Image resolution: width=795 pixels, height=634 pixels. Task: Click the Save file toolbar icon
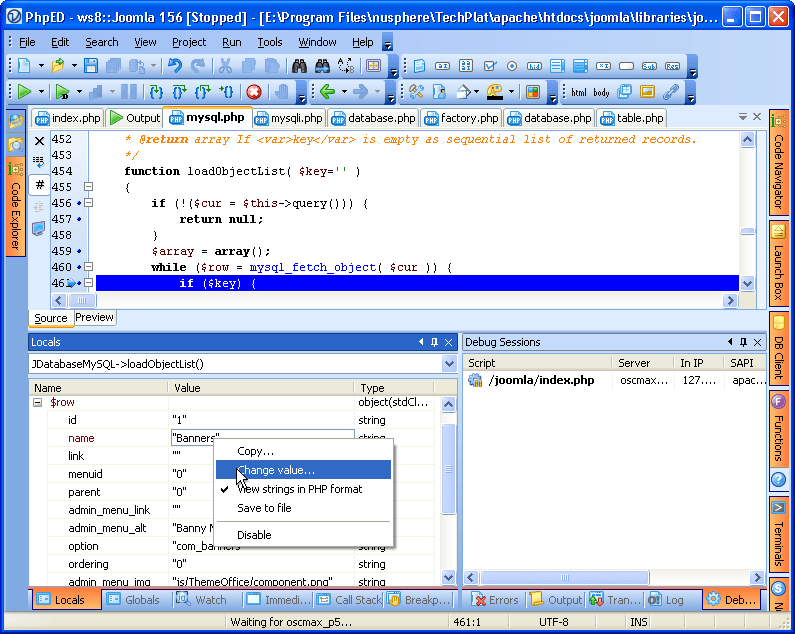91,66
